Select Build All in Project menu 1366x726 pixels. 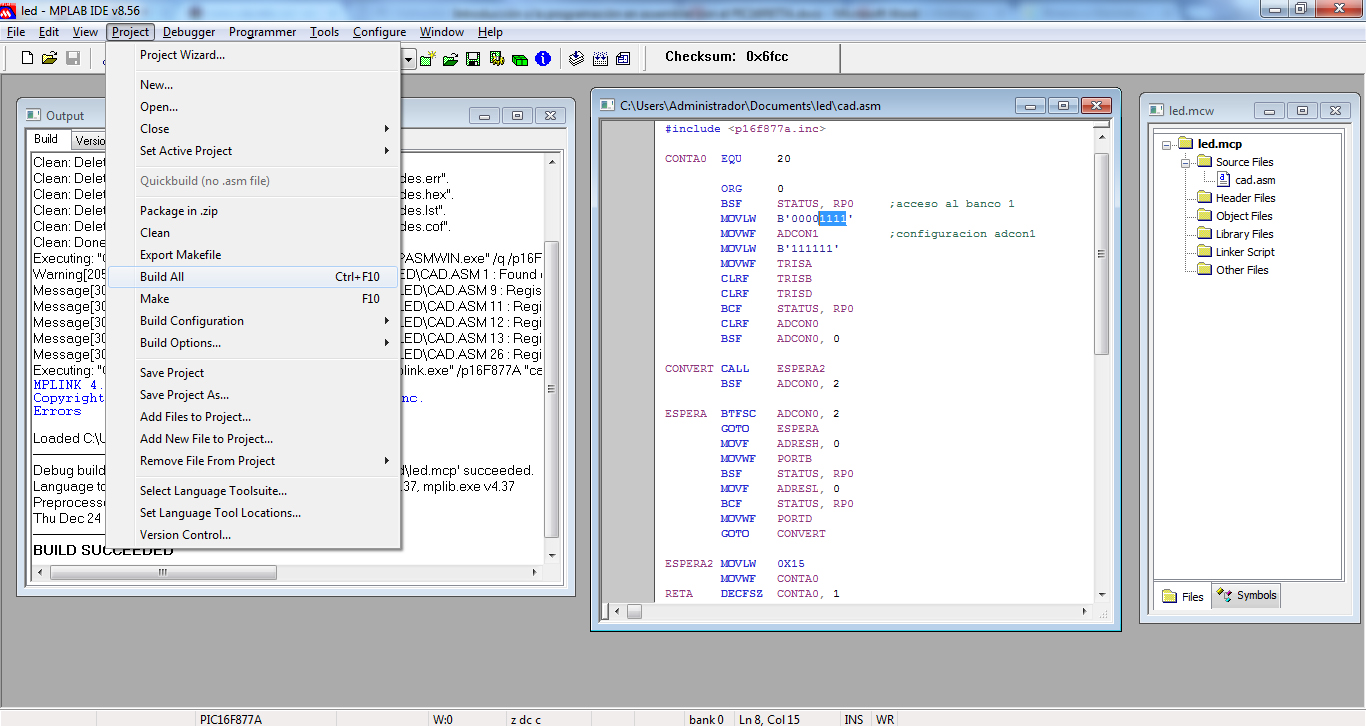(254, 277)
